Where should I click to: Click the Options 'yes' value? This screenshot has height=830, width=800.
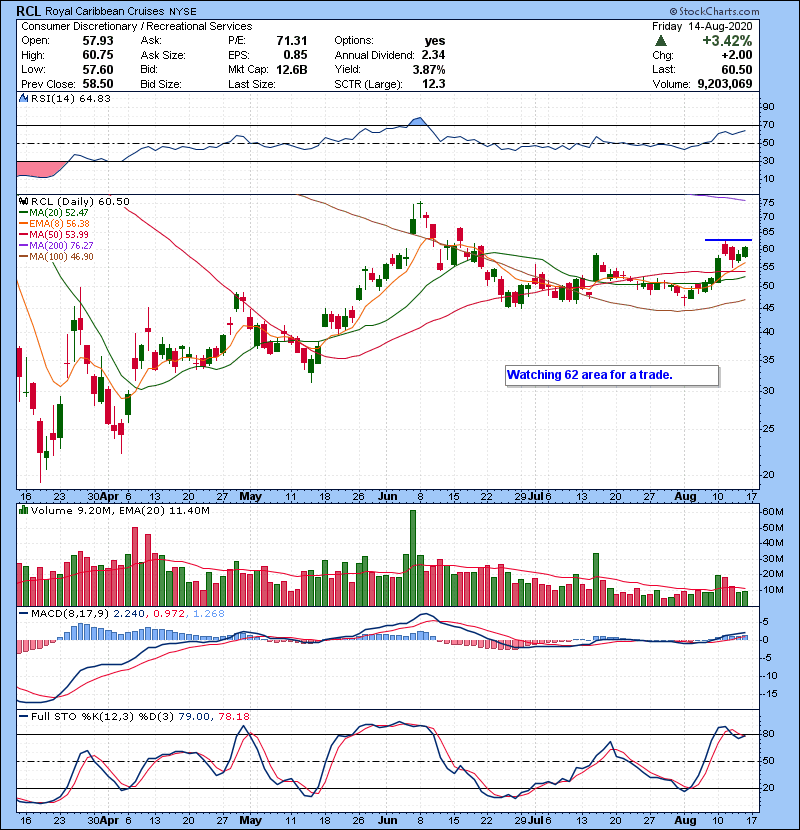435,41
